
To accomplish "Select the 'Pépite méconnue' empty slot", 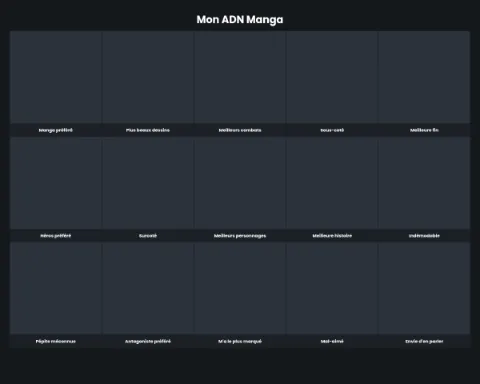I will (x=56, y=288).
